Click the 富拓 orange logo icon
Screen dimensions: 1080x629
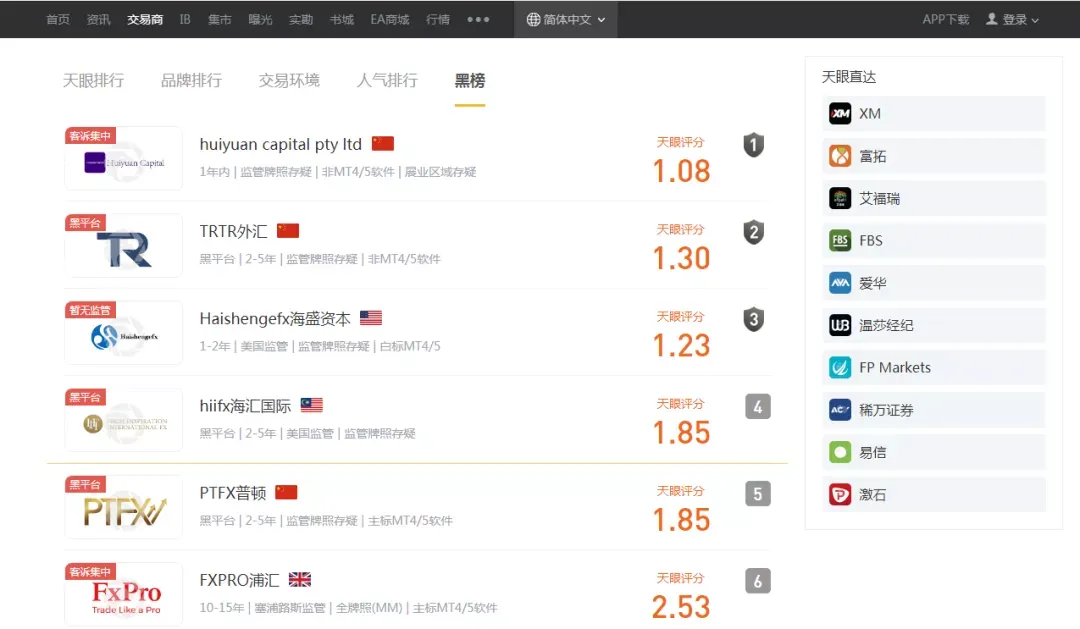840,156
